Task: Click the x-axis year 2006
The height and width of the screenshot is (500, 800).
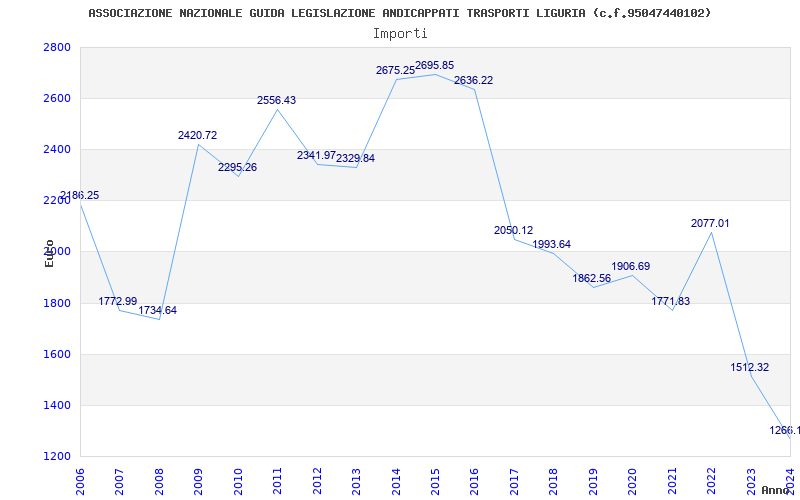Action: tap(80, 482)
